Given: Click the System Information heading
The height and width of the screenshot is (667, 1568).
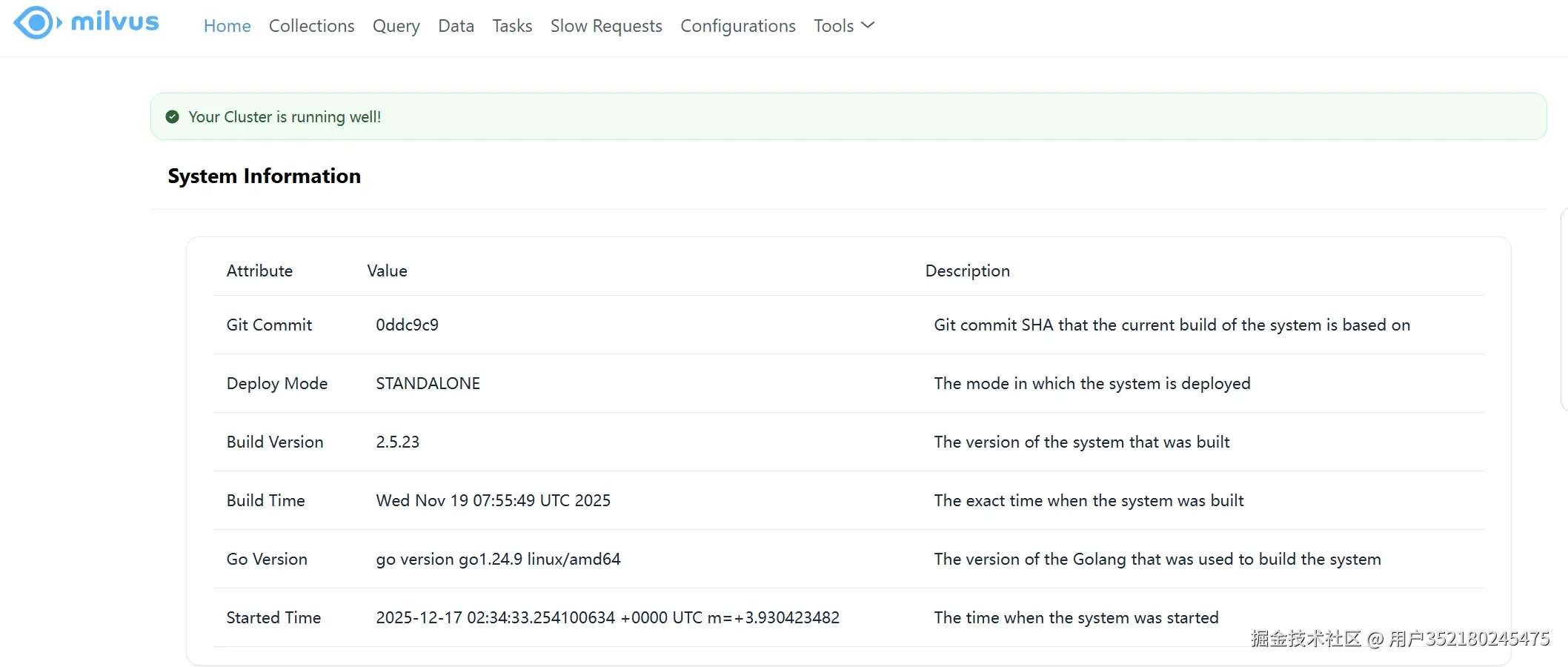Looking at the screenshot, I should (x=264, y=176).
